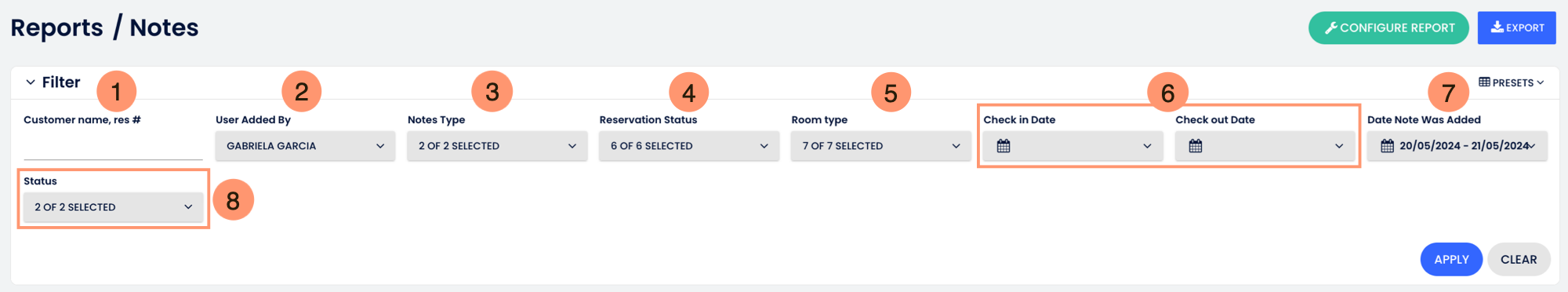Click the table icon beside Presets
Viewport: 1568px width, 292px height.
(x=1484, y=82)
